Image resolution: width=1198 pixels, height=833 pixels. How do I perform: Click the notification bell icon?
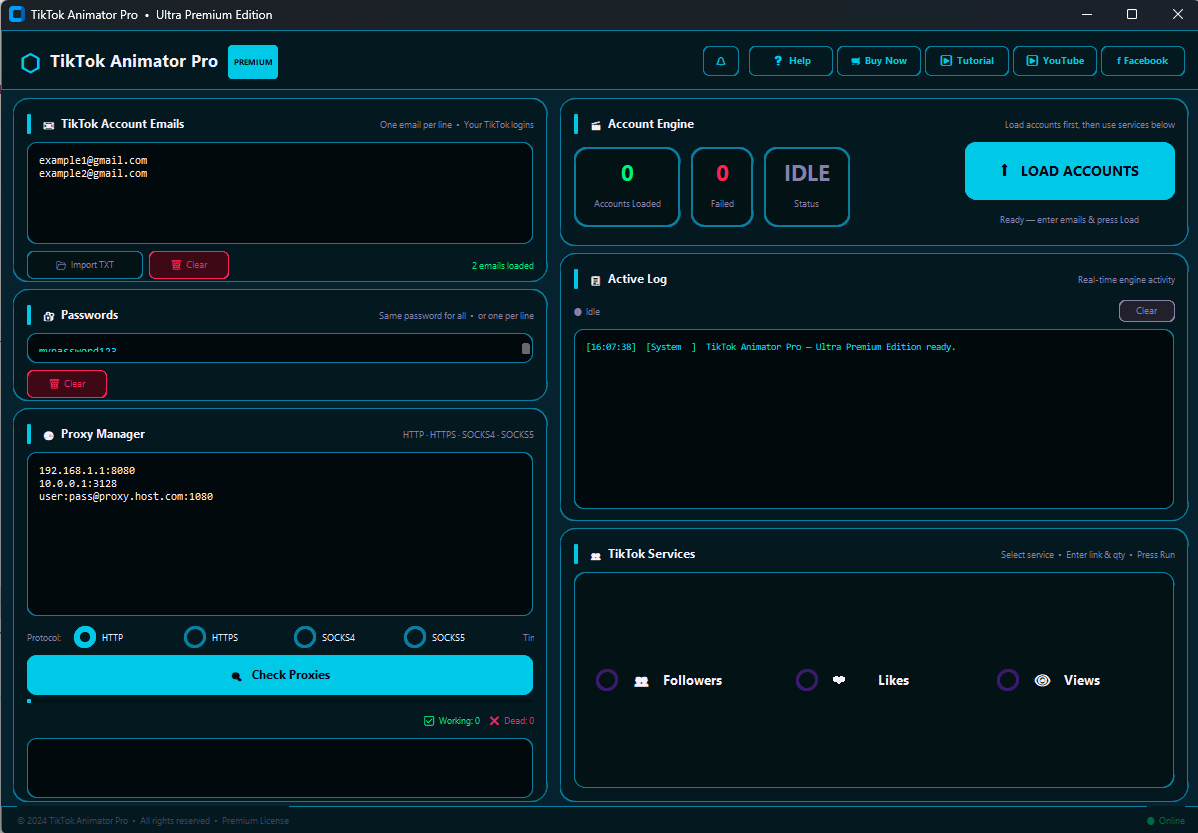720,61
